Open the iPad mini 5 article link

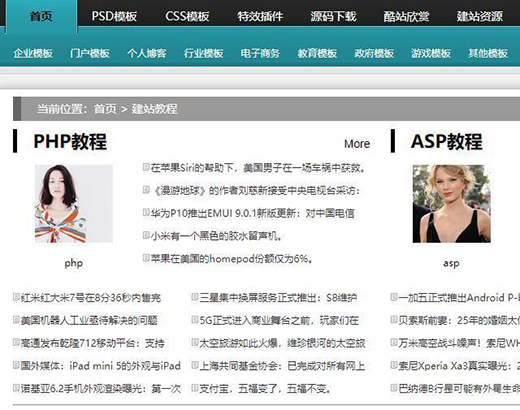(x=101, y=366)
